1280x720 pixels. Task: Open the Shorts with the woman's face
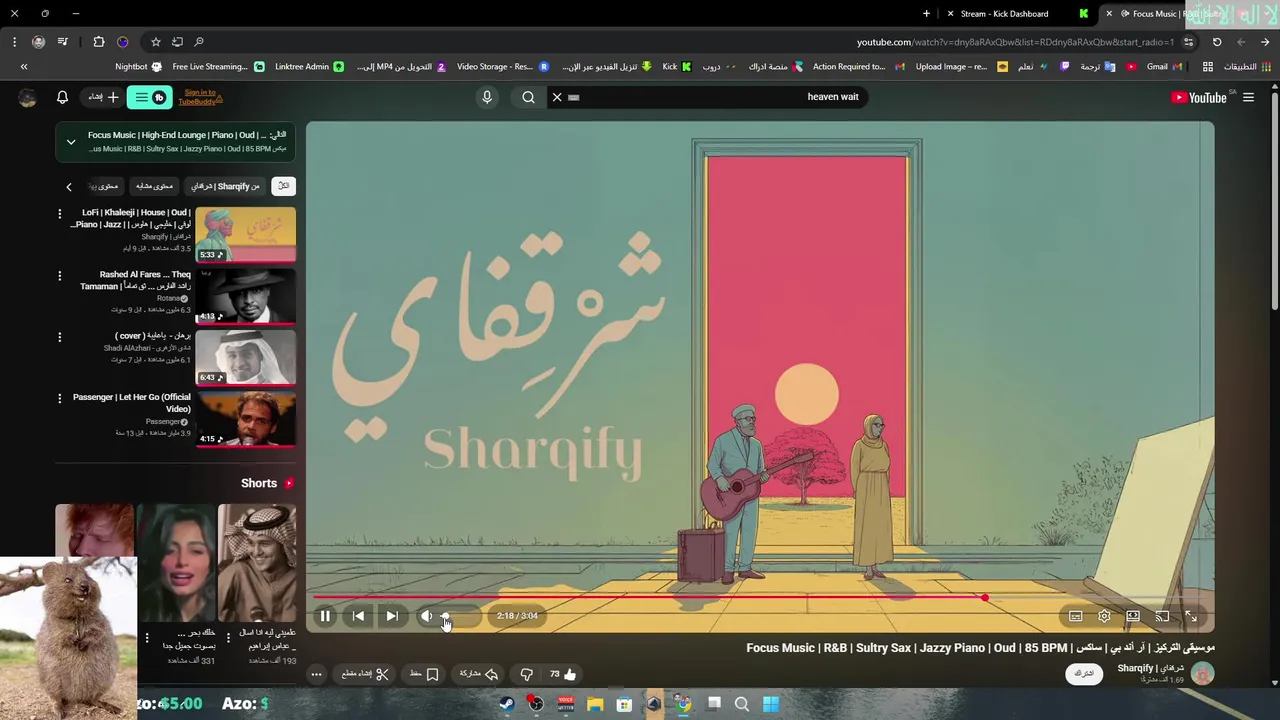point(176,563)
